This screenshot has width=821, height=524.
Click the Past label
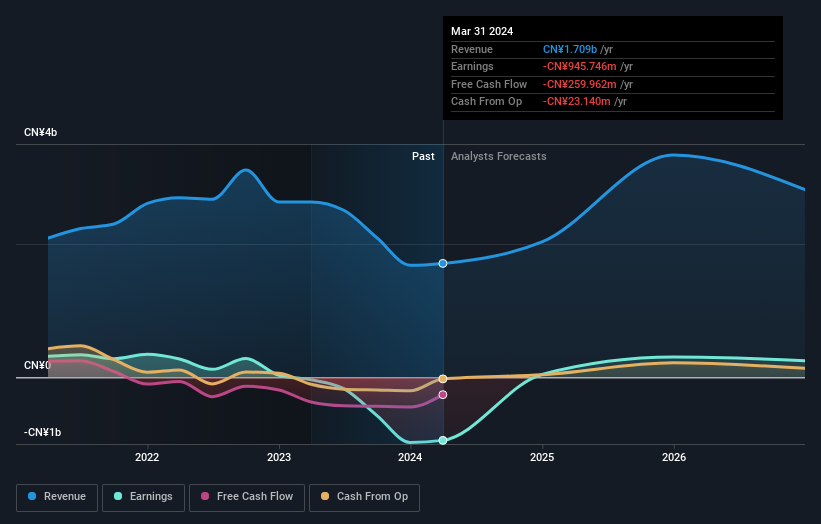click(423, 157)
